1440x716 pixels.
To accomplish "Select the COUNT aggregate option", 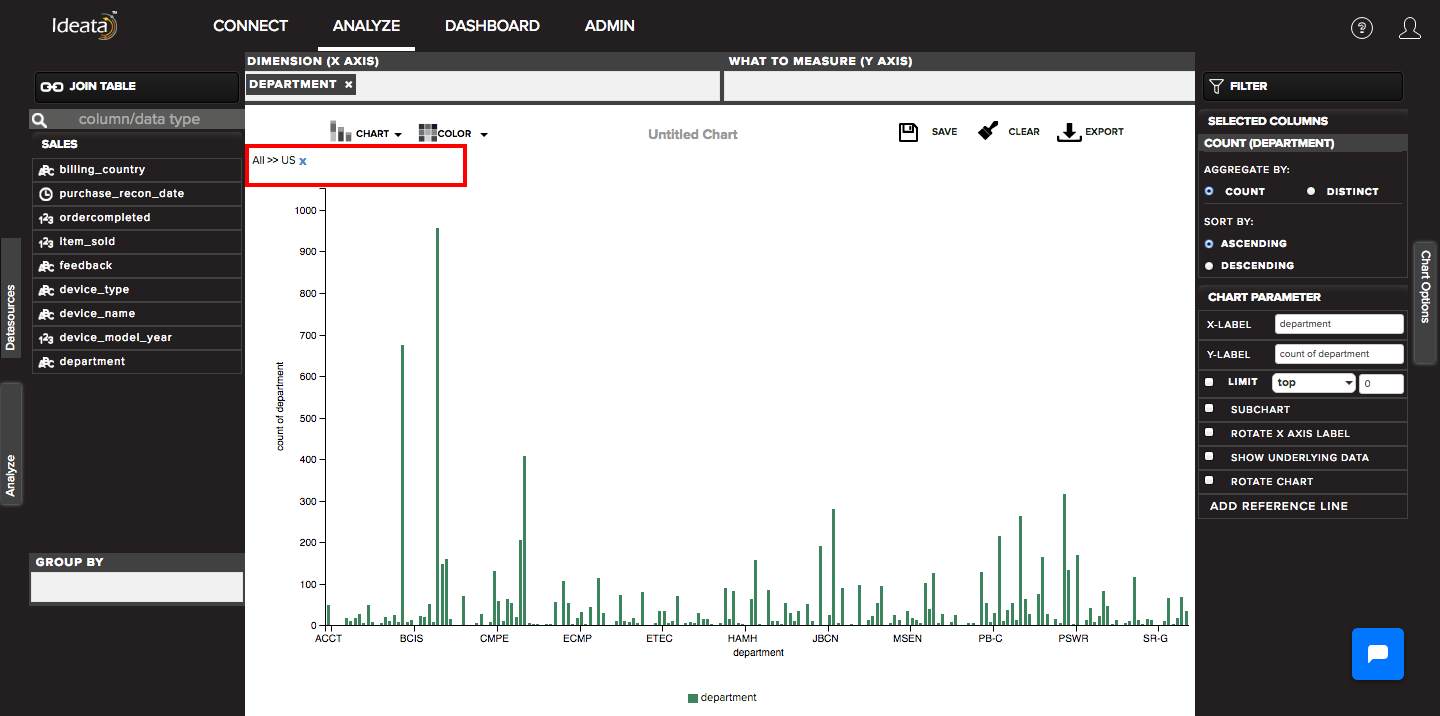I will point(1209,191).
